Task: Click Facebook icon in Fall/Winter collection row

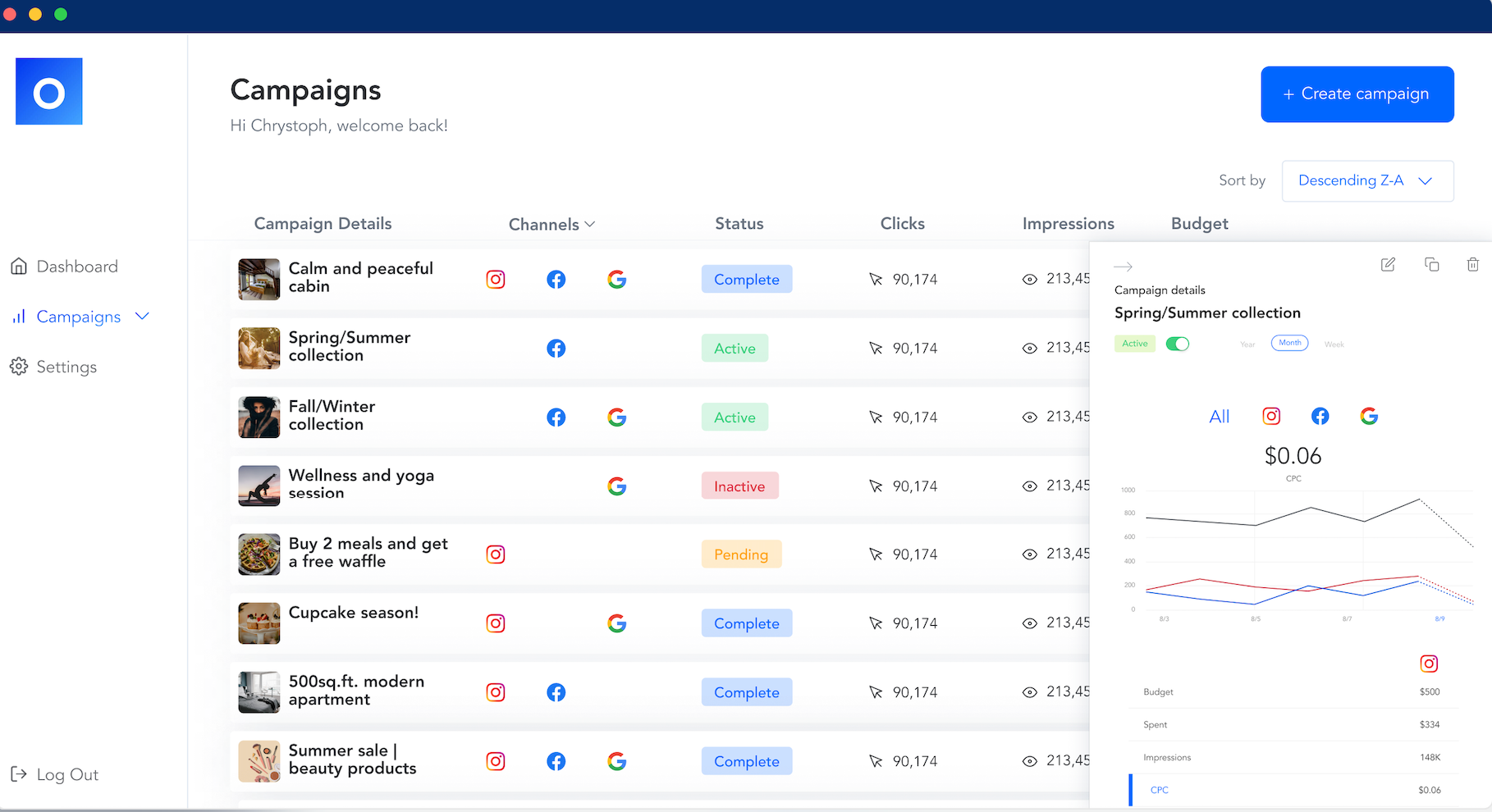Action: [556, 417]
